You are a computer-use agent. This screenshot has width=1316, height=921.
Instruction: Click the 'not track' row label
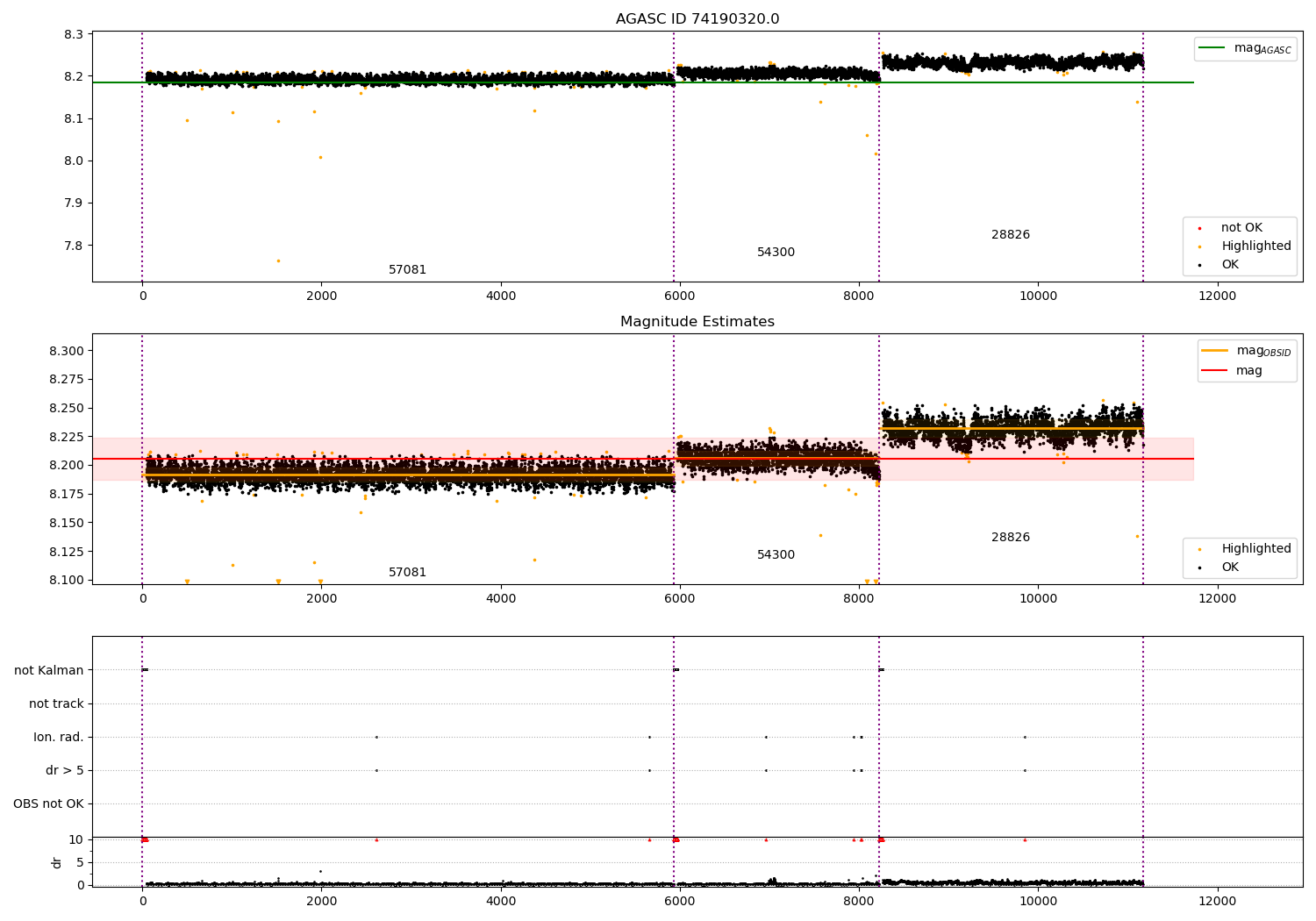click(x=56, y=703)
